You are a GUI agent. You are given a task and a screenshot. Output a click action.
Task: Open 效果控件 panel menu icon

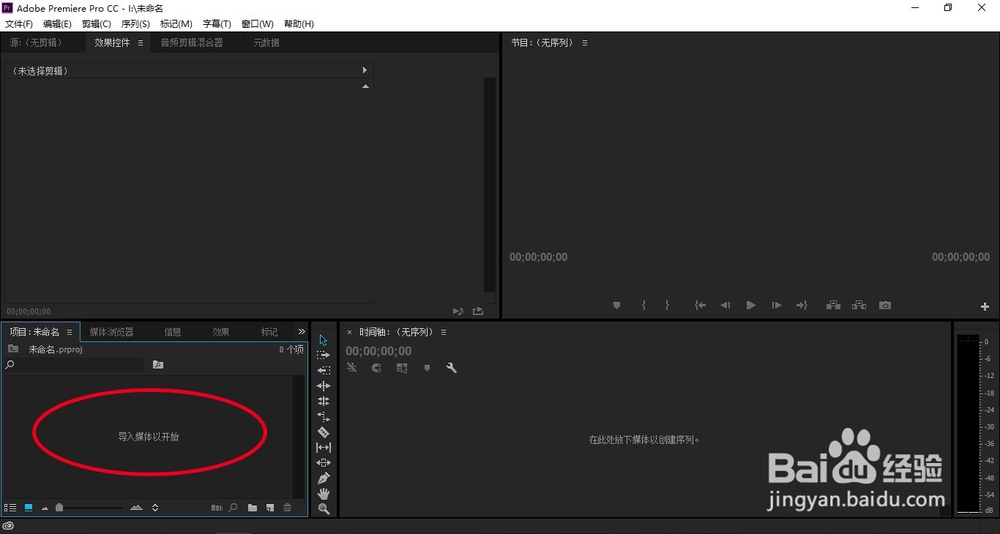[x=140, y=43]
